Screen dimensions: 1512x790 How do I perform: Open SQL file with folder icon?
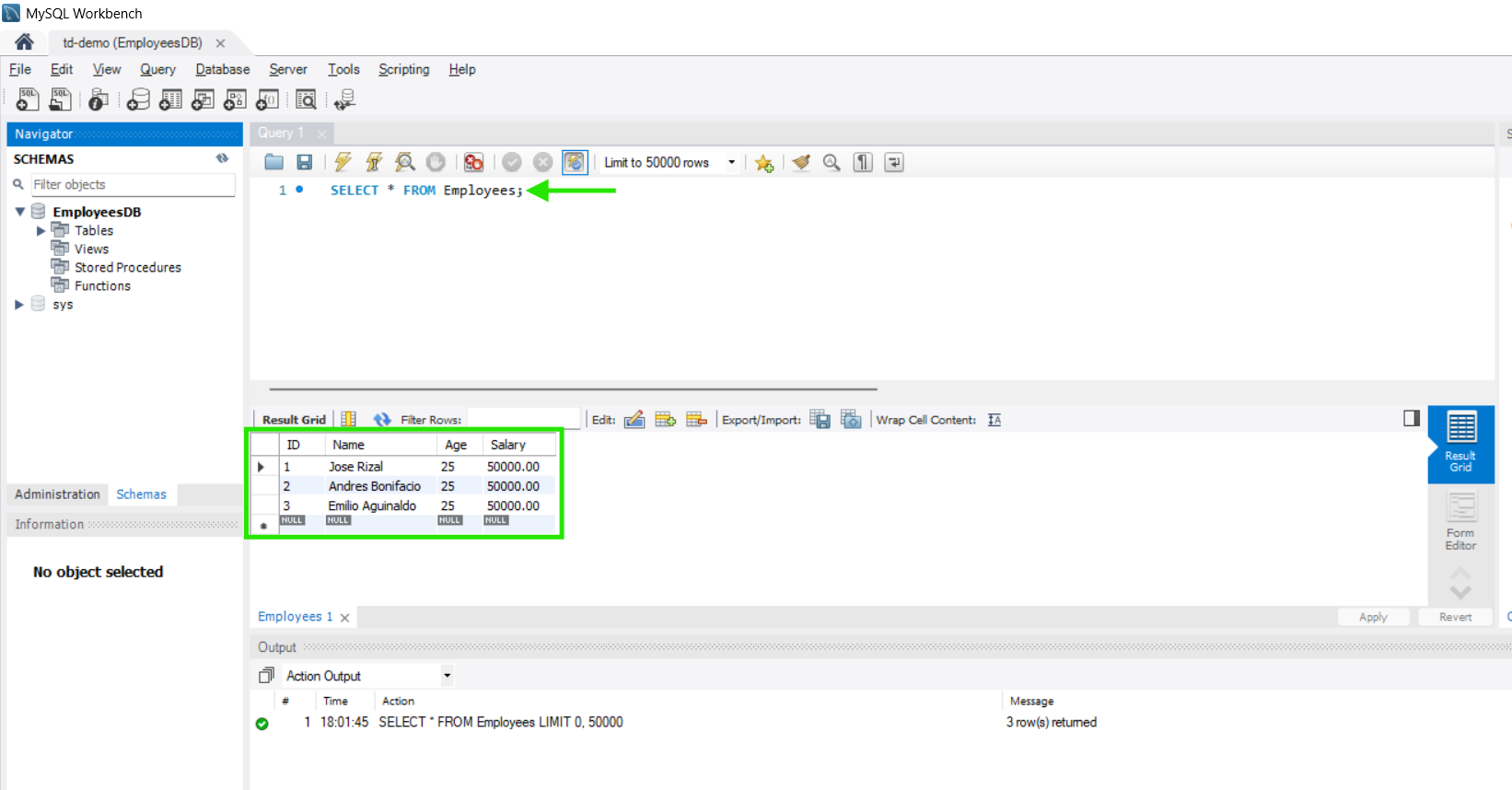pos(273,162)
